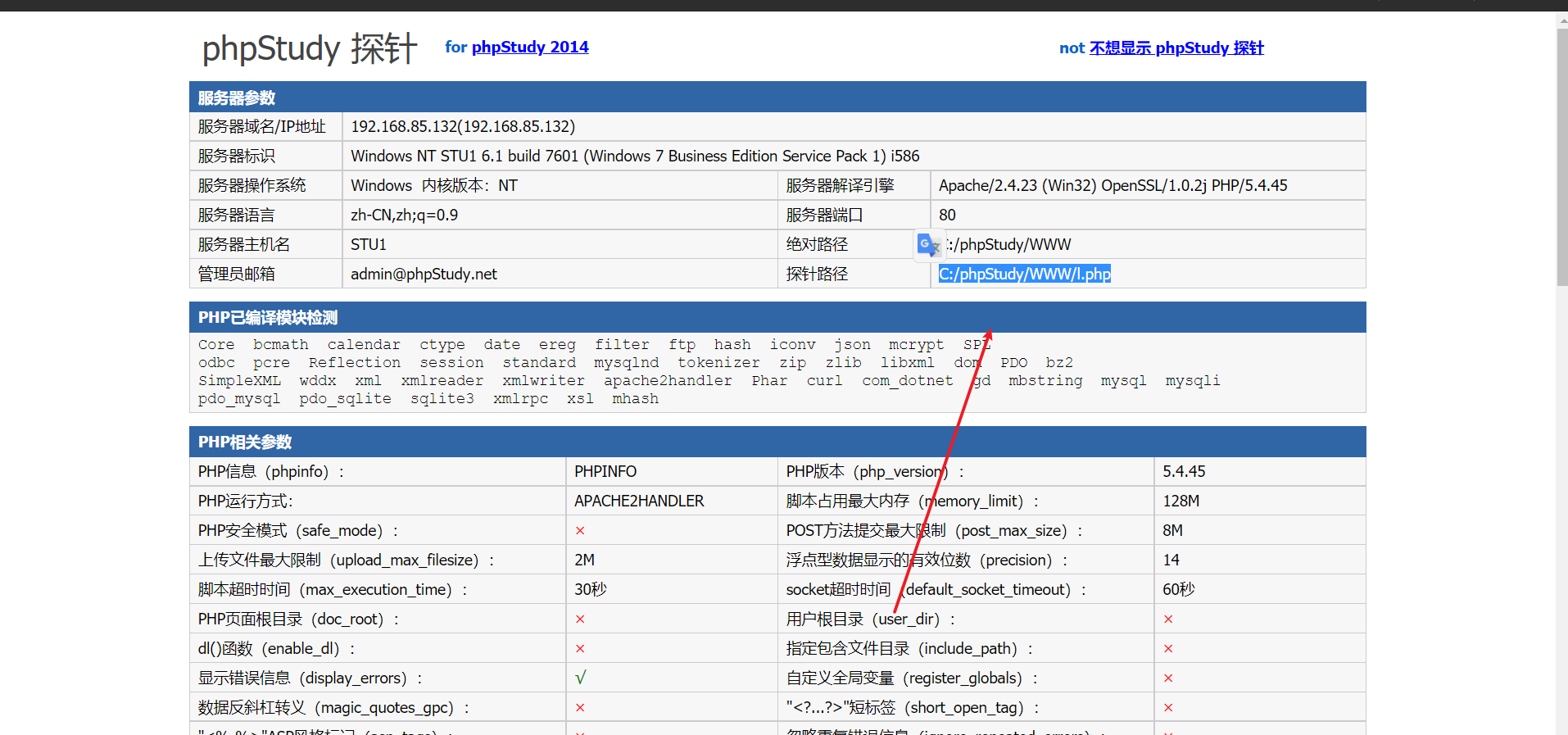The height and width of the screenshot is (735, 1568).
Task: Open the PHPINFO entry
Action: [x=605, y=471]
